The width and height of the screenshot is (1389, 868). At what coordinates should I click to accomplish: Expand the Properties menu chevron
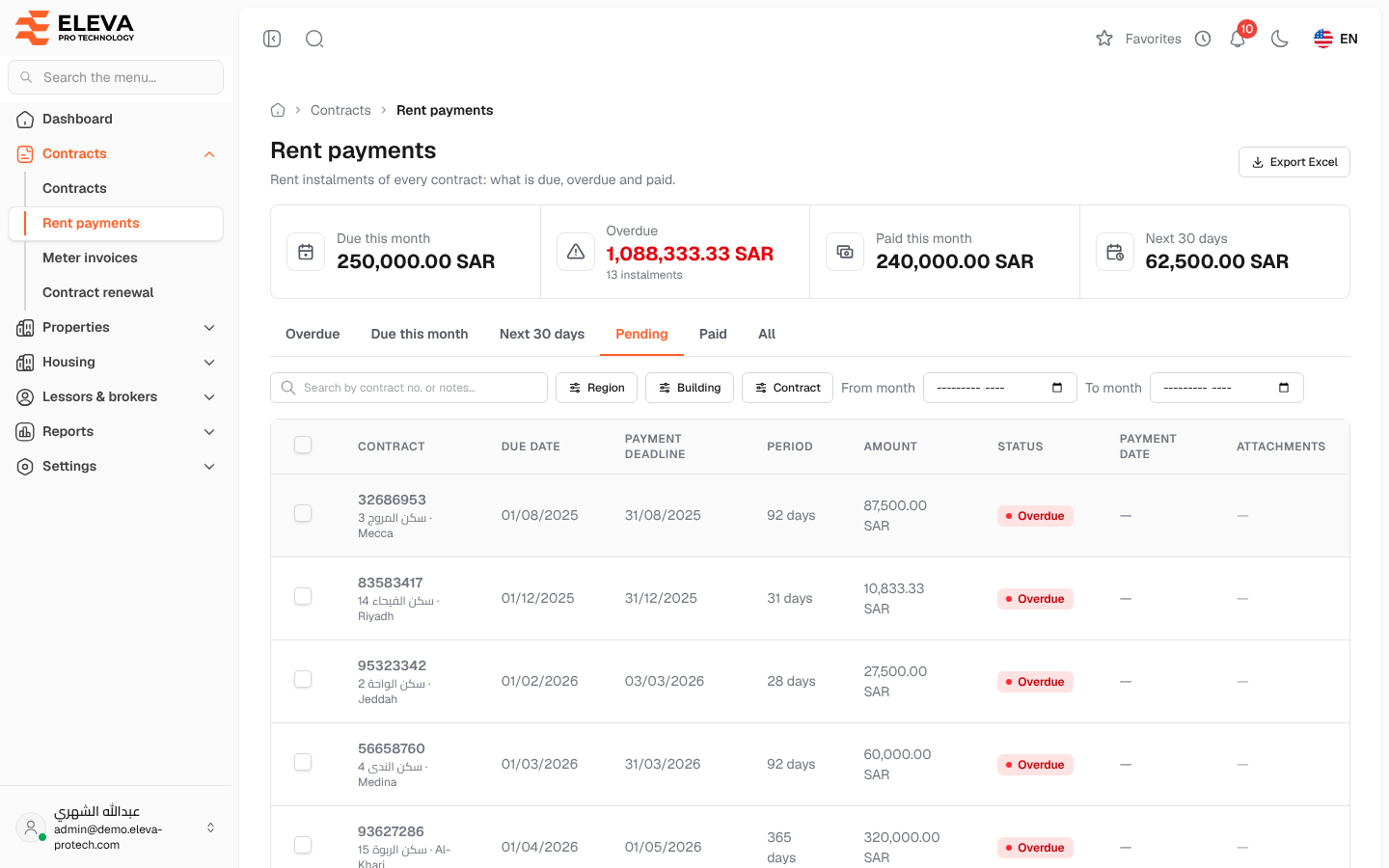click(209, 328)
